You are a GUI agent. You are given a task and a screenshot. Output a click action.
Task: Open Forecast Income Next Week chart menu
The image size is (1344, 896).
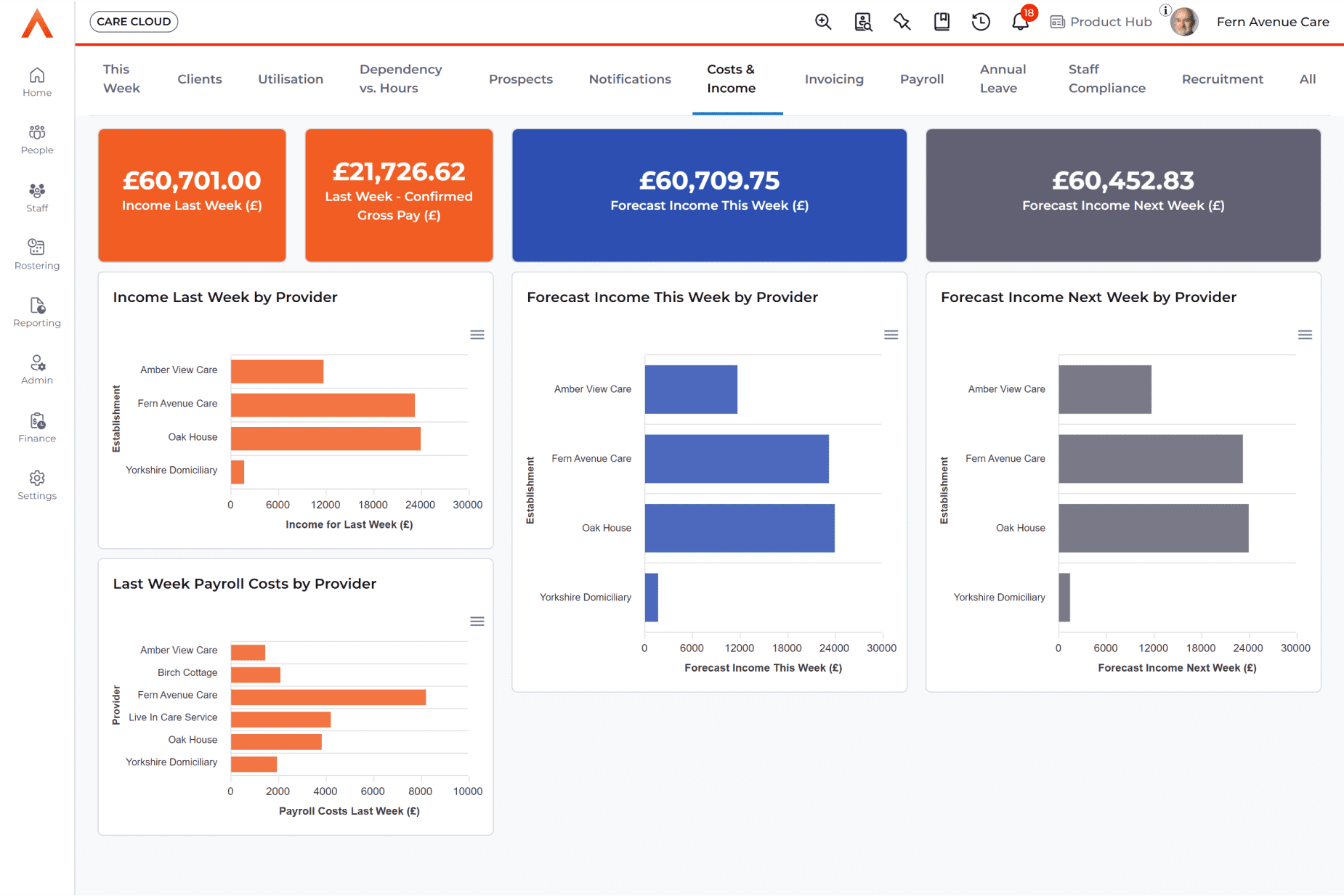pyautogui.click(x=1305, y=335)
